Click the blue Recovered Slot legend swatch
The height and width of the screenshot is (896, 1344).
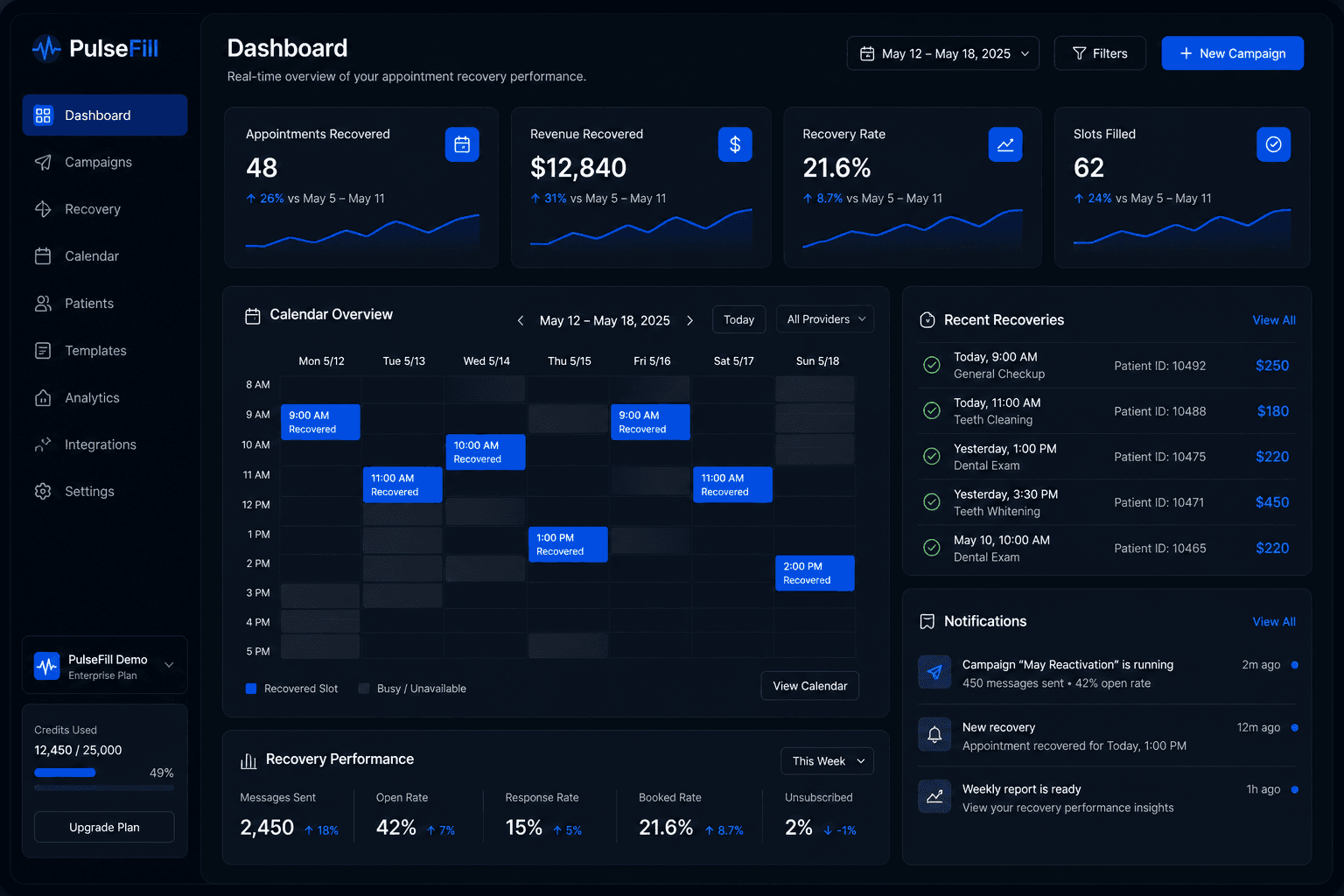point(251,689)
